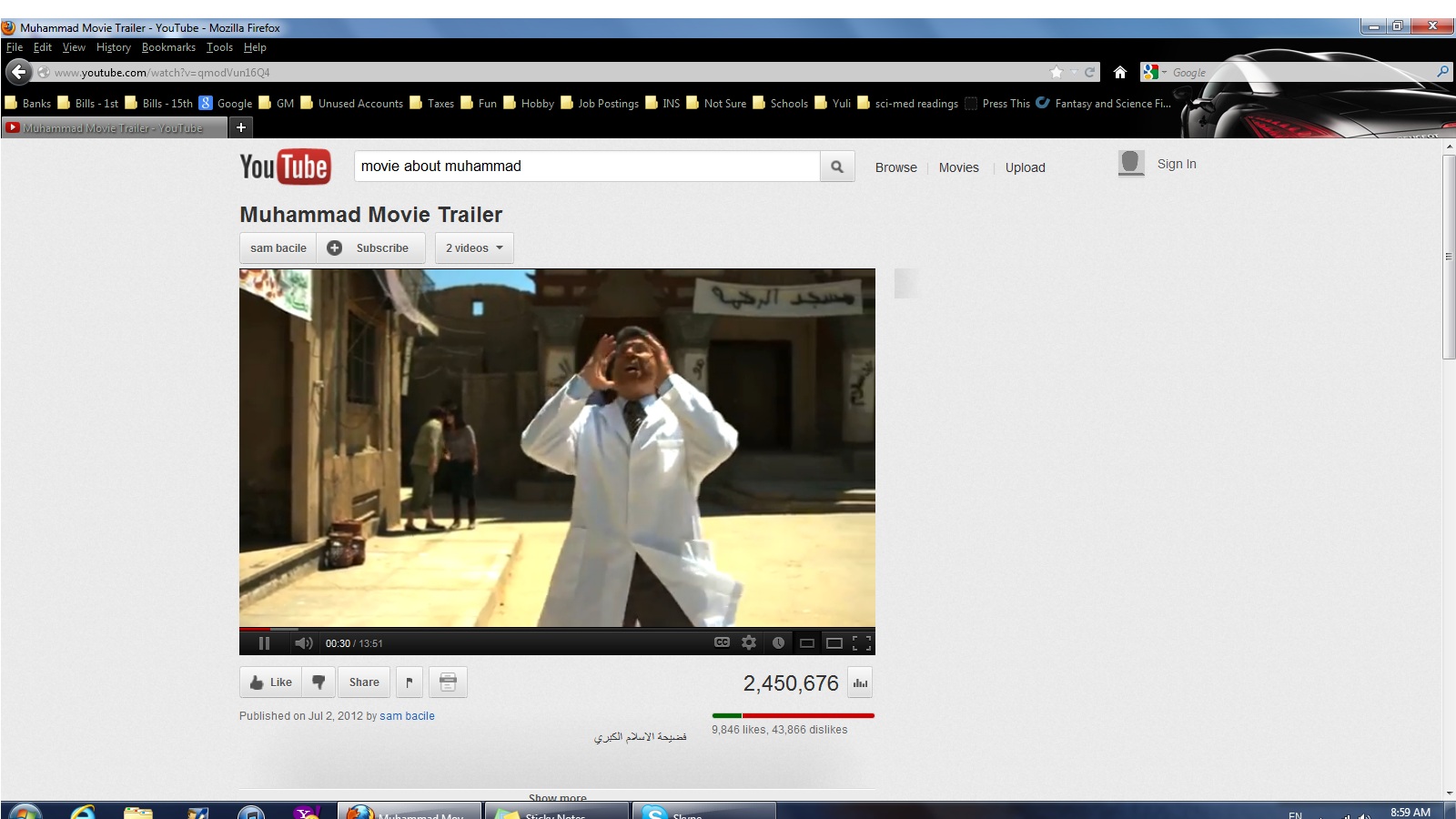The height and width of the screenshot is (819, 1456).
Task: Show video statistics chart
Action: 860,683
